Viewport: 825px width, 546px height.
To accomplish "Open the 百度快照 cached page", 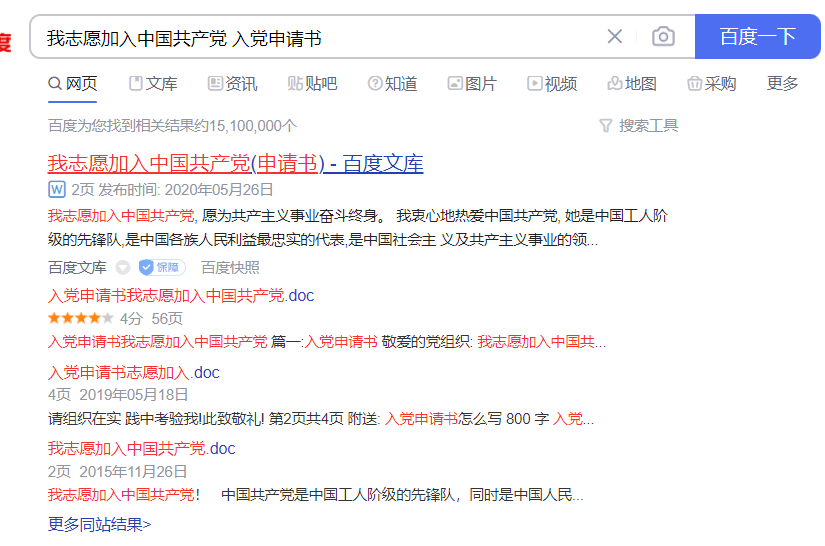I will click(230, 268).
